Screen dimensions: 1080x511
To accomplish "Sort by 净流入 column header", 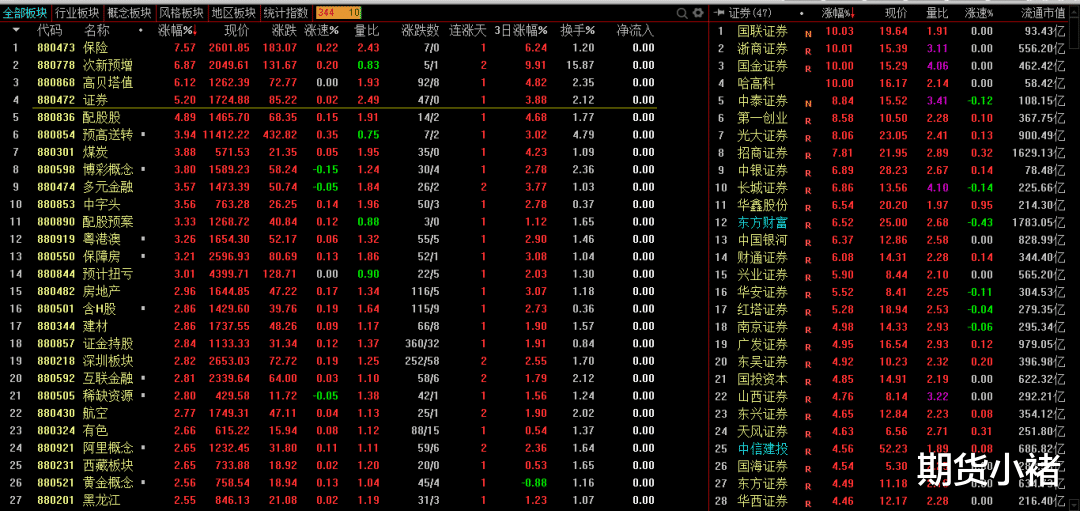I will click(635, 31).
